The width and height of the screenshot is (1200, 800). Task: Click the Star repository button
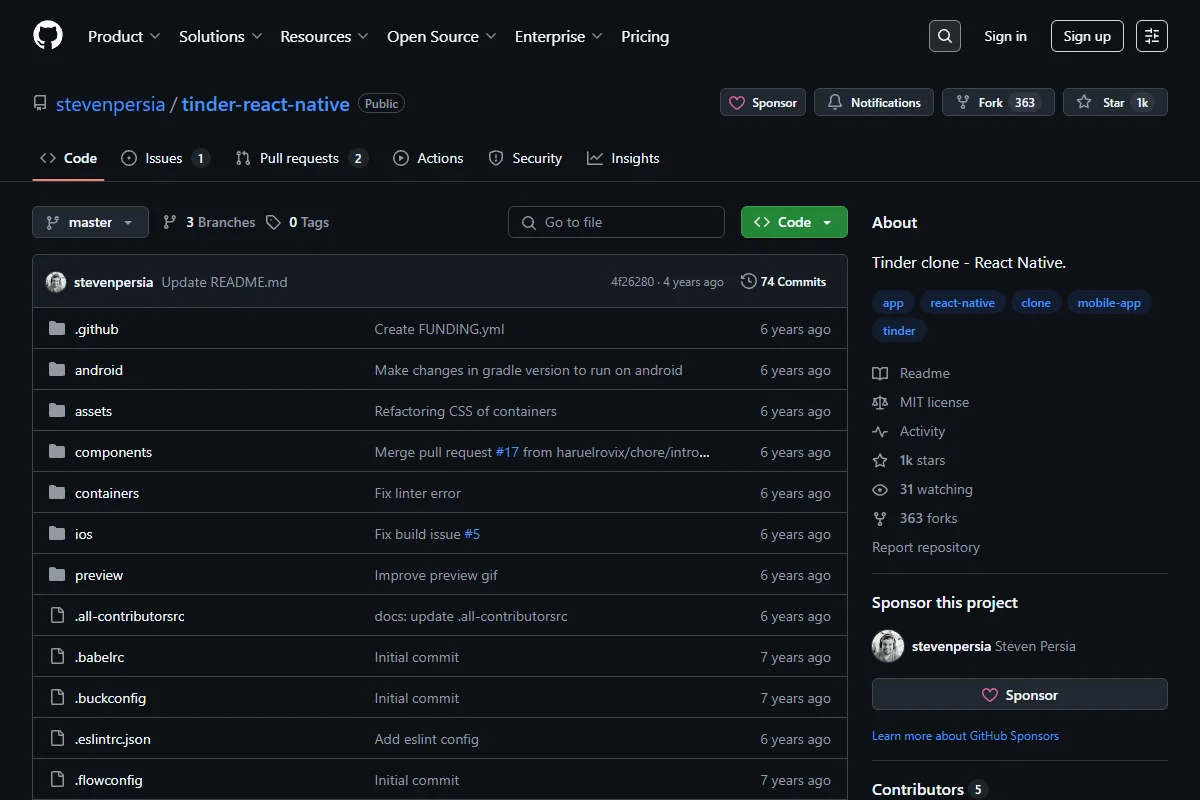coord(1115,103)
